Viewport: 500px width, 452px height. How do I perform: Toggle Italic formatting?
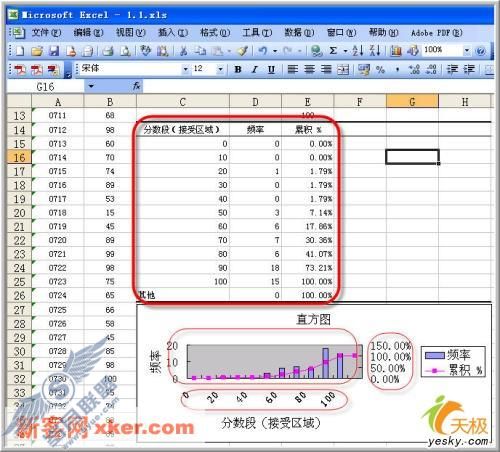click(x=255, y=69)
